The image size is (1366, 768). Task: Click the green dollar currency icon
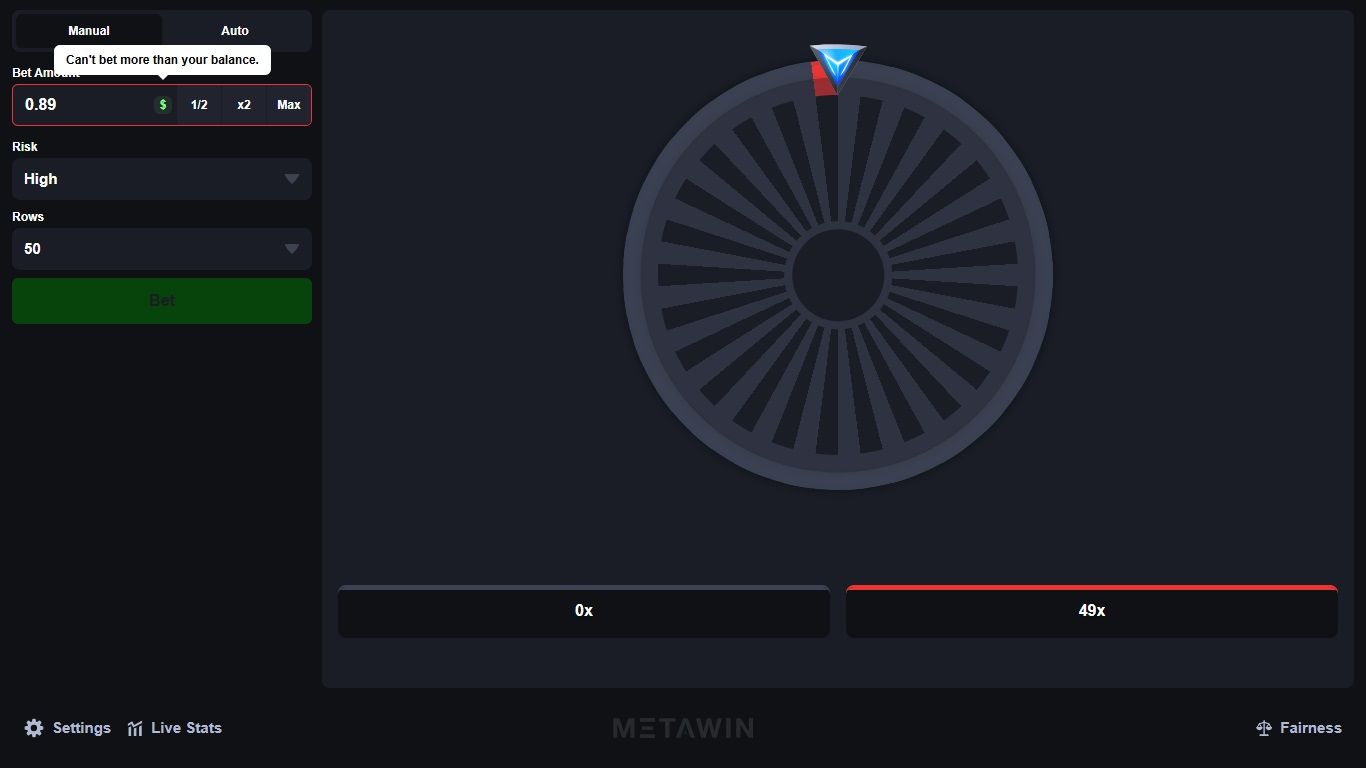(x=163, y=105)
